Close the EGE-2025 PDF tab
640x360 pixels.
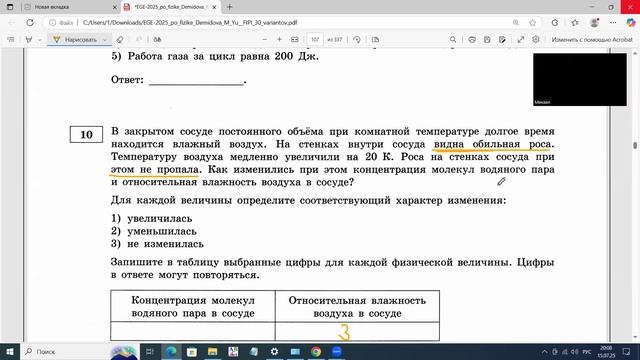coord(214,7)
